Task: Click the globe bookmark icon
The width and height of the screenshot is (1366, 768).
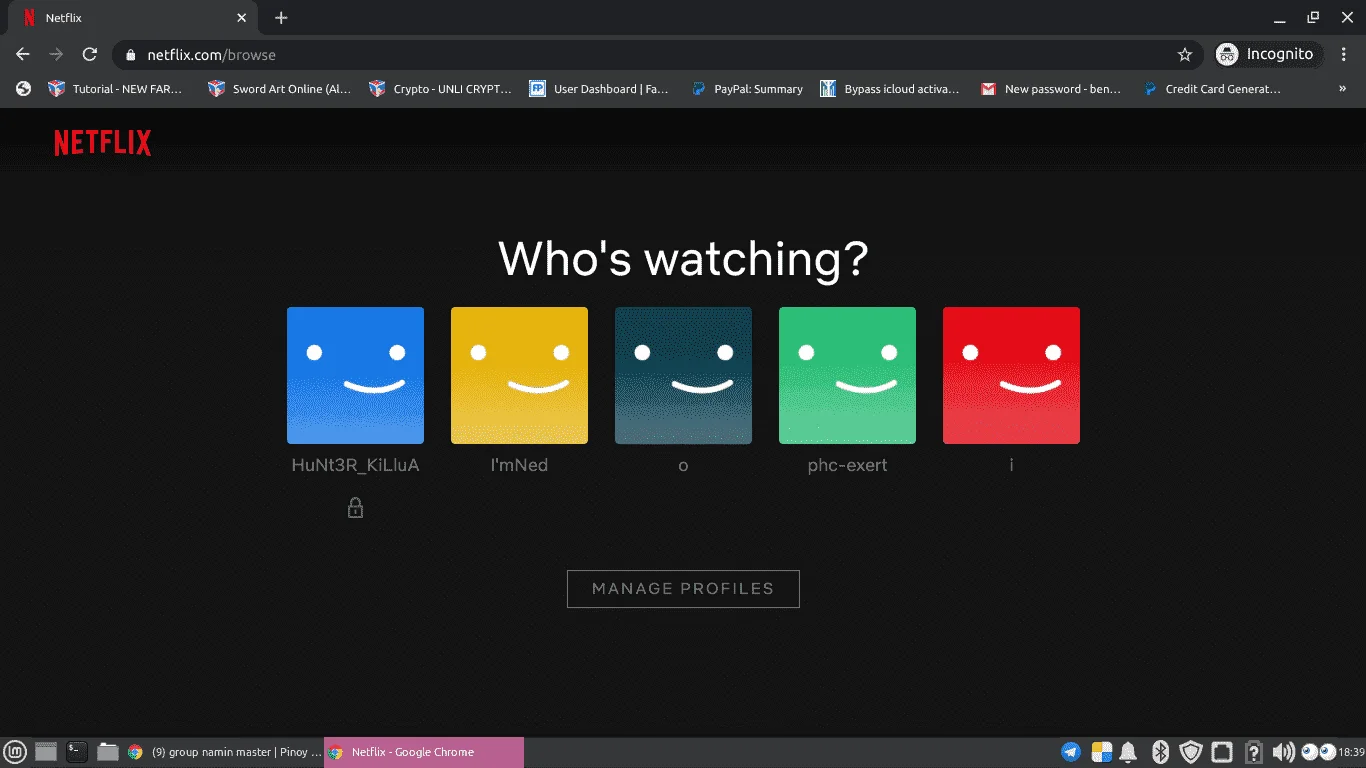Action: pos(24,89)
